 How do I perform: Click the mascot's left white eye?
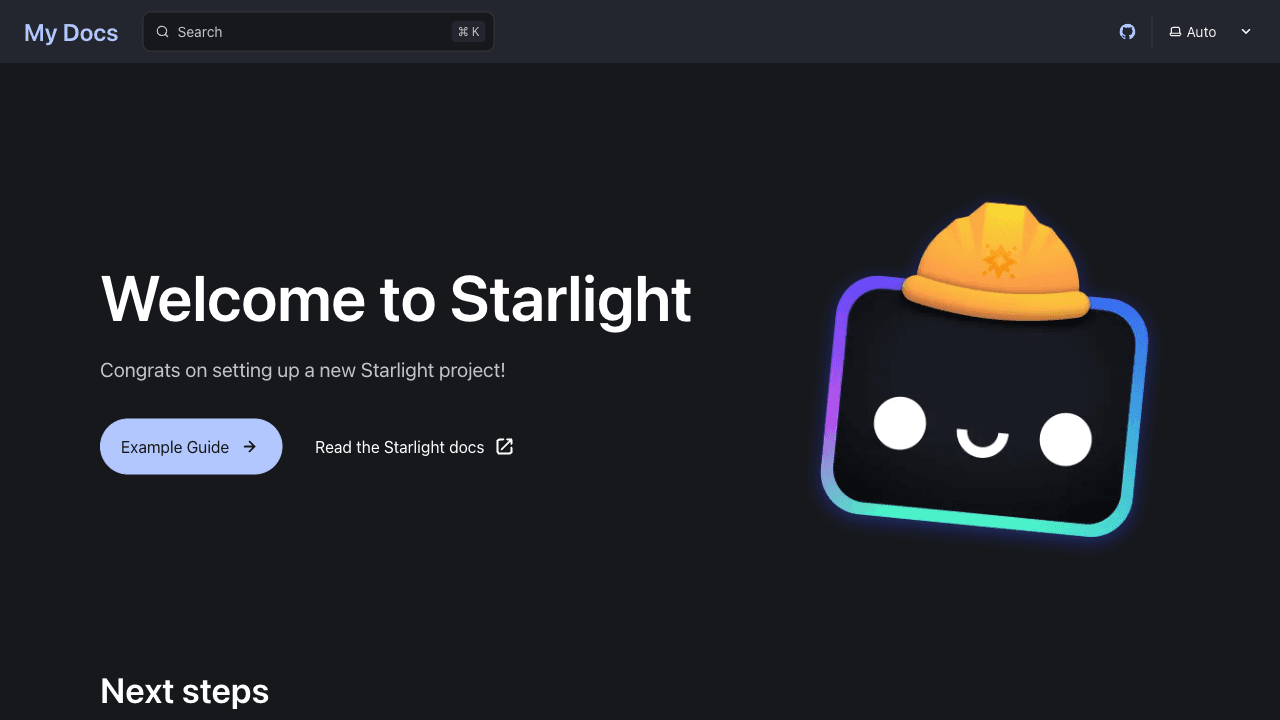(x=900, y=423)
